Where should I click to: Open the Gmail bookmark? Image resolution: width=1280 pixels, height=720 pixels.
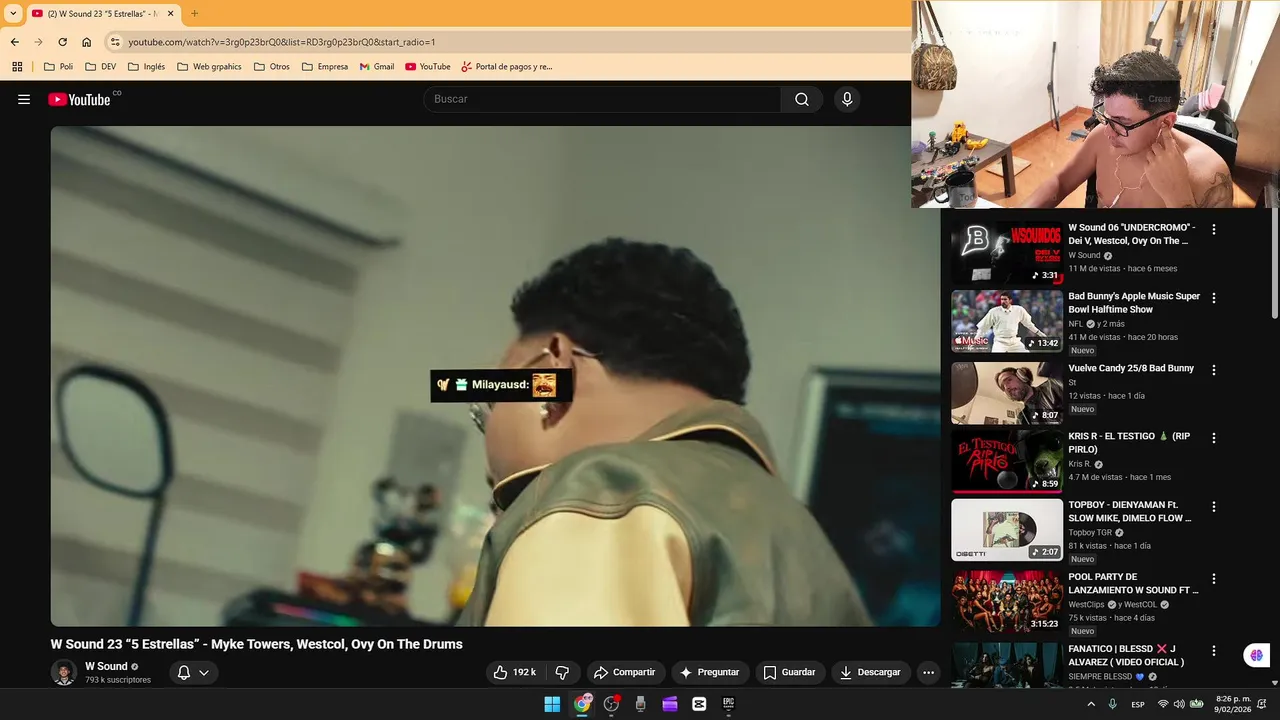click(x=377, y=67)
